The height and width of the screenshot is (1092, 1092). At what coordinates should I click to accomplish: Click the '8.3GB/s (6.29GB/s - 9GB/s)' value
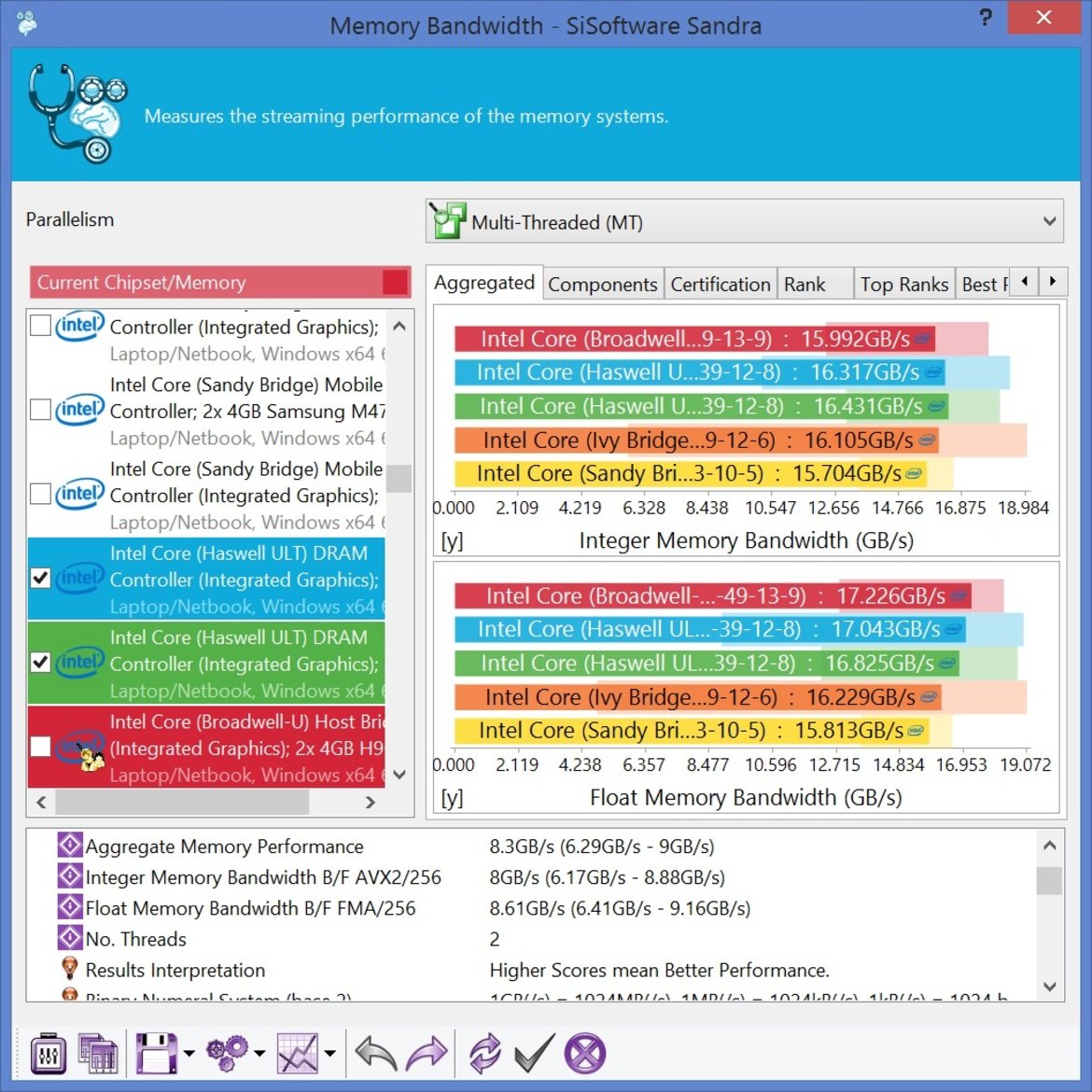(x=602, y=847)
